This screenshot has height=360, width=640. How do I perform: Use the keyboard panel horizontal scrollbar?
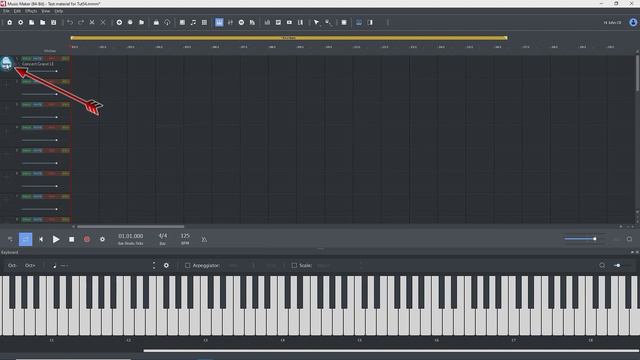[391, 350]
